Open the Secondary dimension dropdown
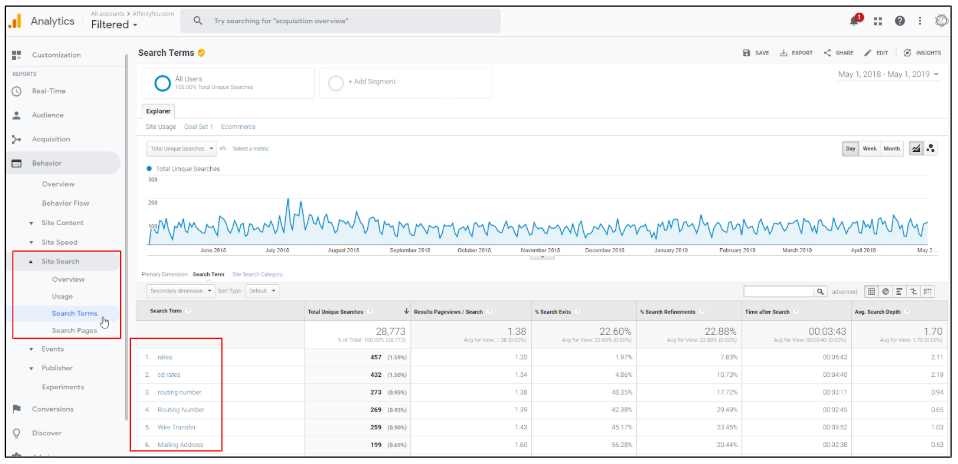The width and height of the screenshot is (958, 464). click(x=181, y=292)
